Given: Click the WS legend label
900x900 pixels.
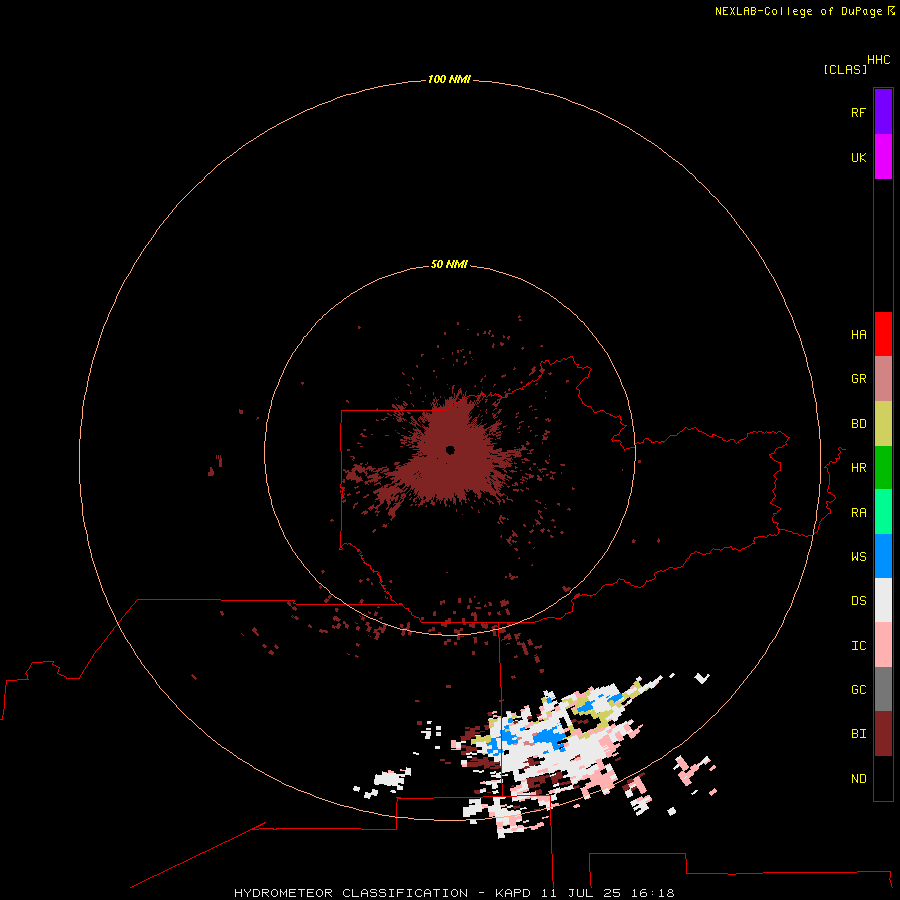Looking at the screenshot, I should [858, 557].
